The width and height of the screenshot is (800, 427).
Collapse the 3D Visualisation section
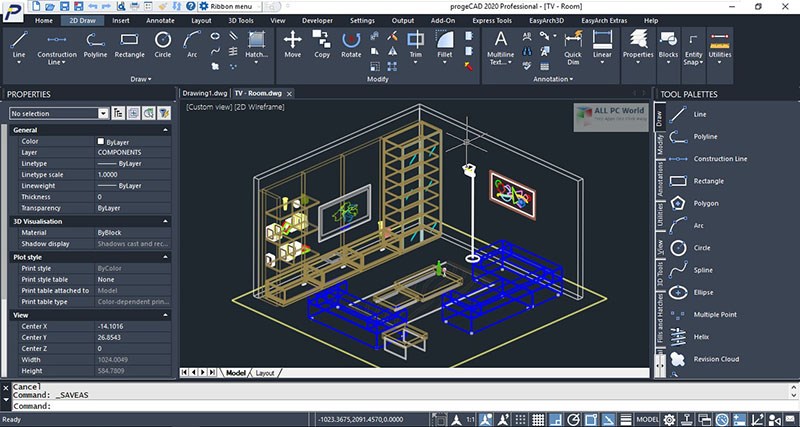pyautogui.click(x=165, y=221)
